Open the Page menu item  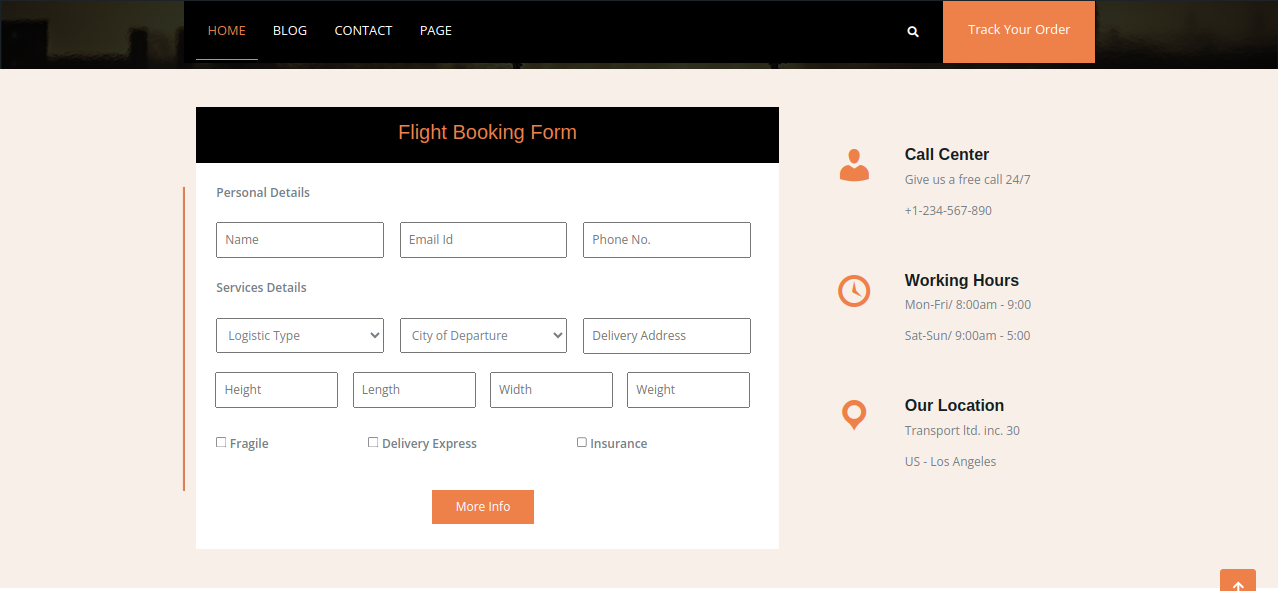pos(436,31)
